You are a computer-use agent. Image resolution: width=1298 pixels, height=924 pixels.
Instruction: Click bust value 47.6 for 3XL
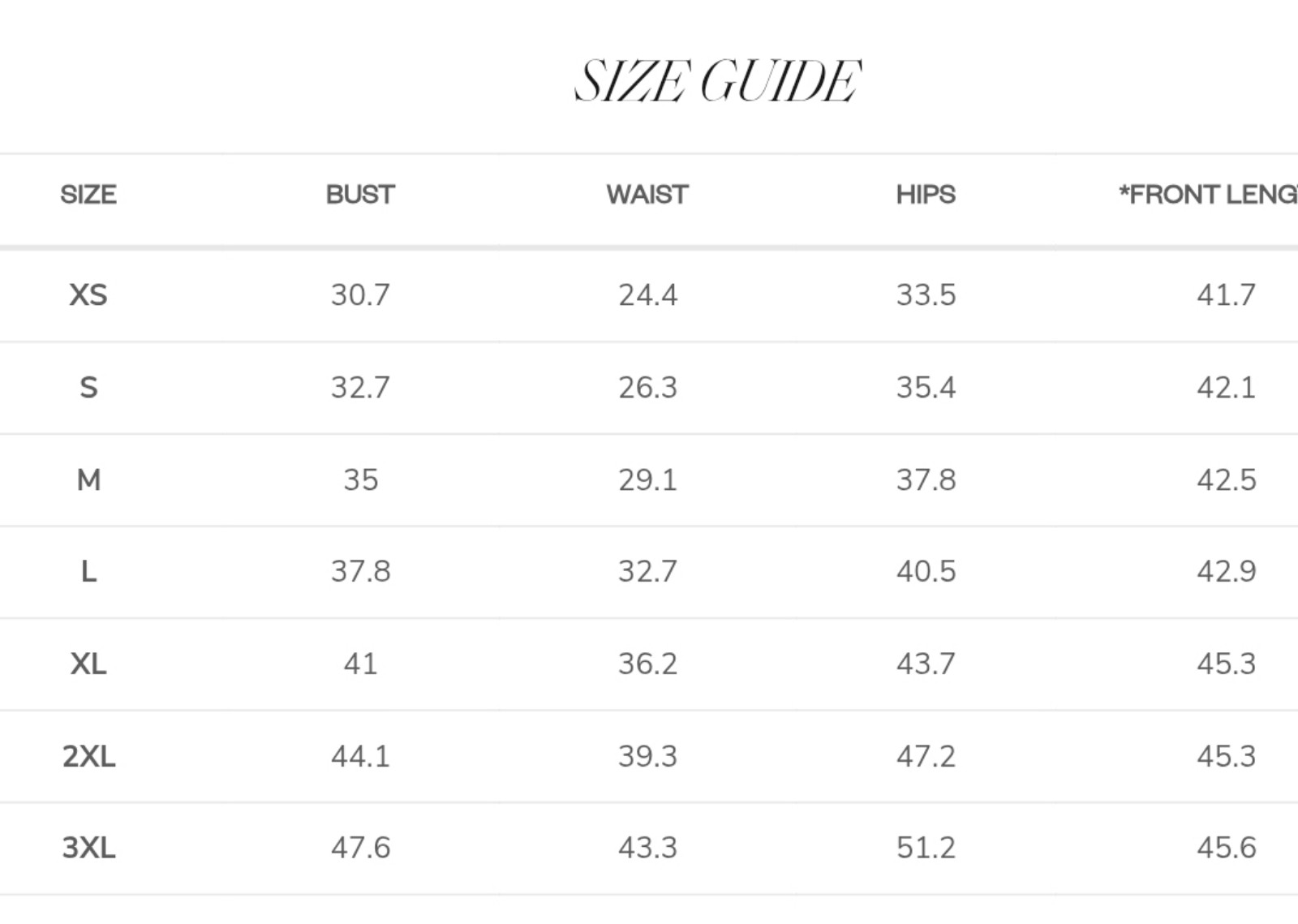point(360,848)
